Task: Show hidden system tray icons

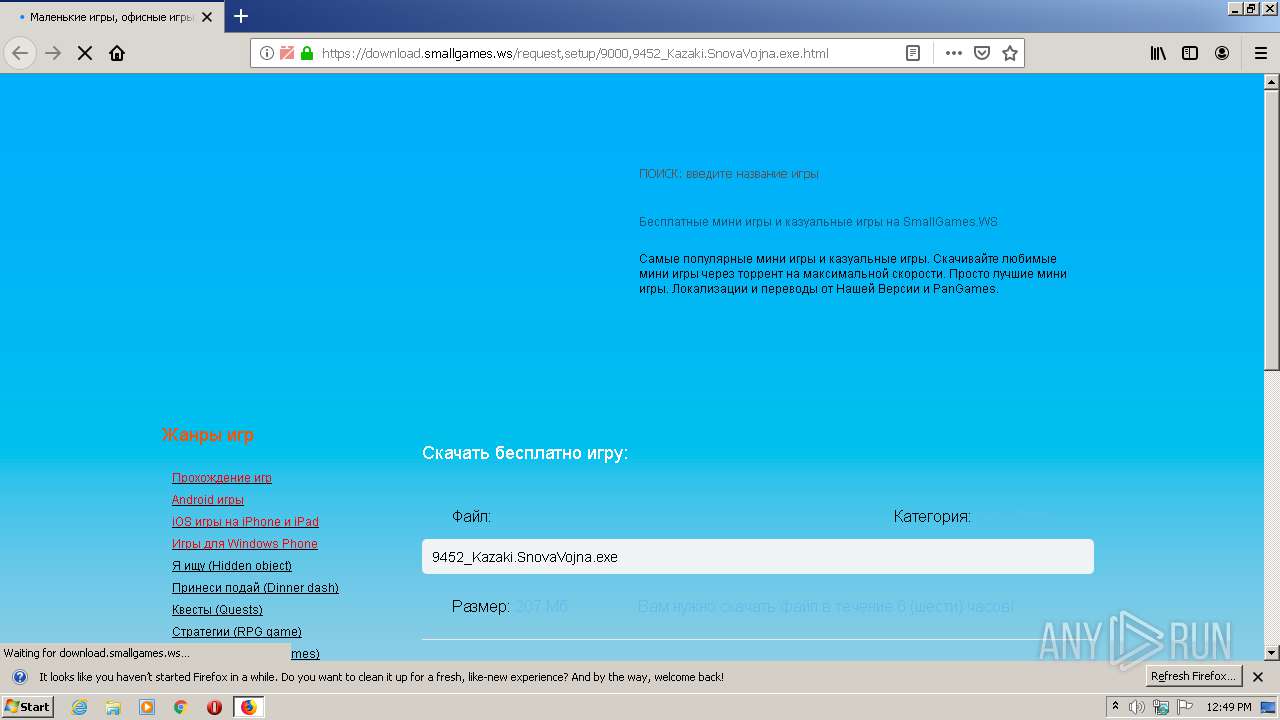Action: [x=1116, y=706]
